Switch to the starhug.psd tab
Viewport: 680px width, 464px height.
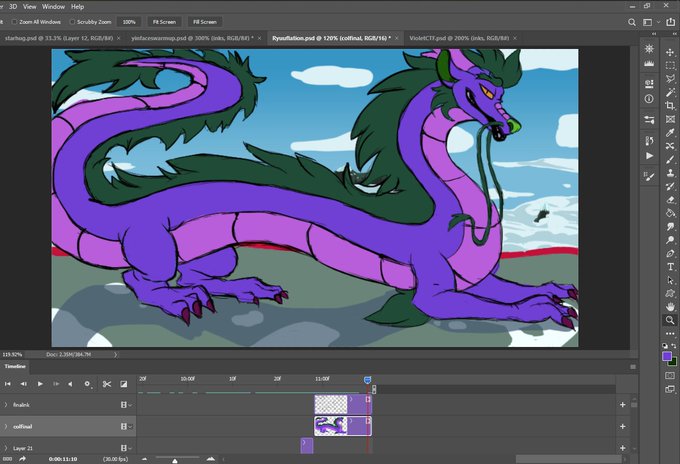click(58, 38)
